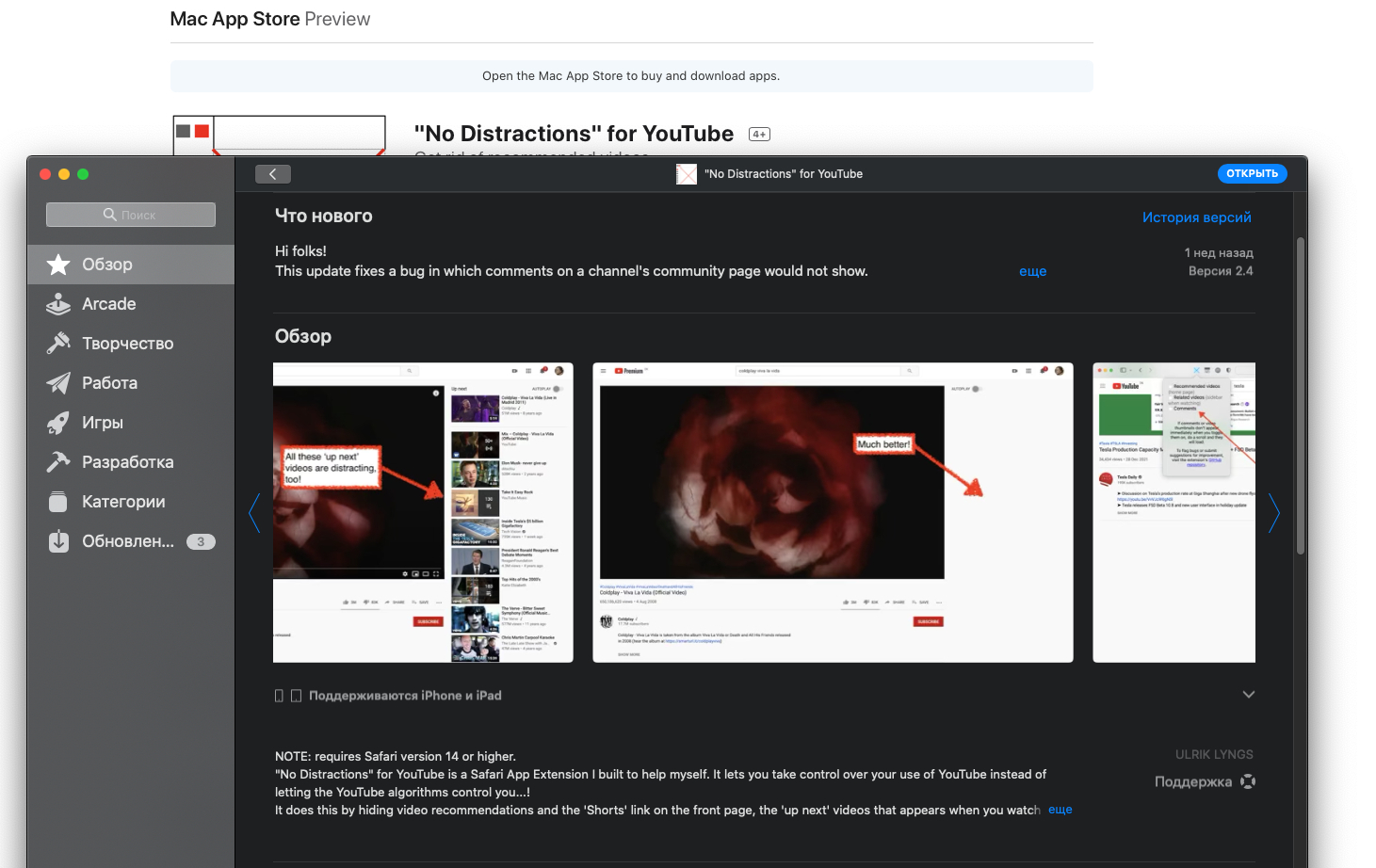Viewport: 1376px width, 868px height.
Task: Select the Обзор star icon in sidebar
Action: [58, 265]
